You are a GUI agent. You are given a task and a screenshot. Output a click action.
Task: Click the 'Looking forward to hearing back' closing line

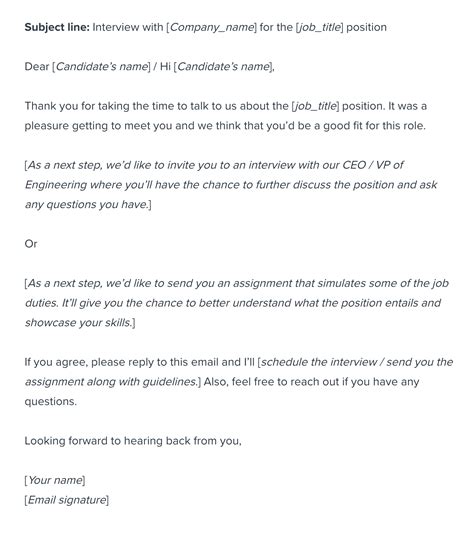click(x=133, y=441)
